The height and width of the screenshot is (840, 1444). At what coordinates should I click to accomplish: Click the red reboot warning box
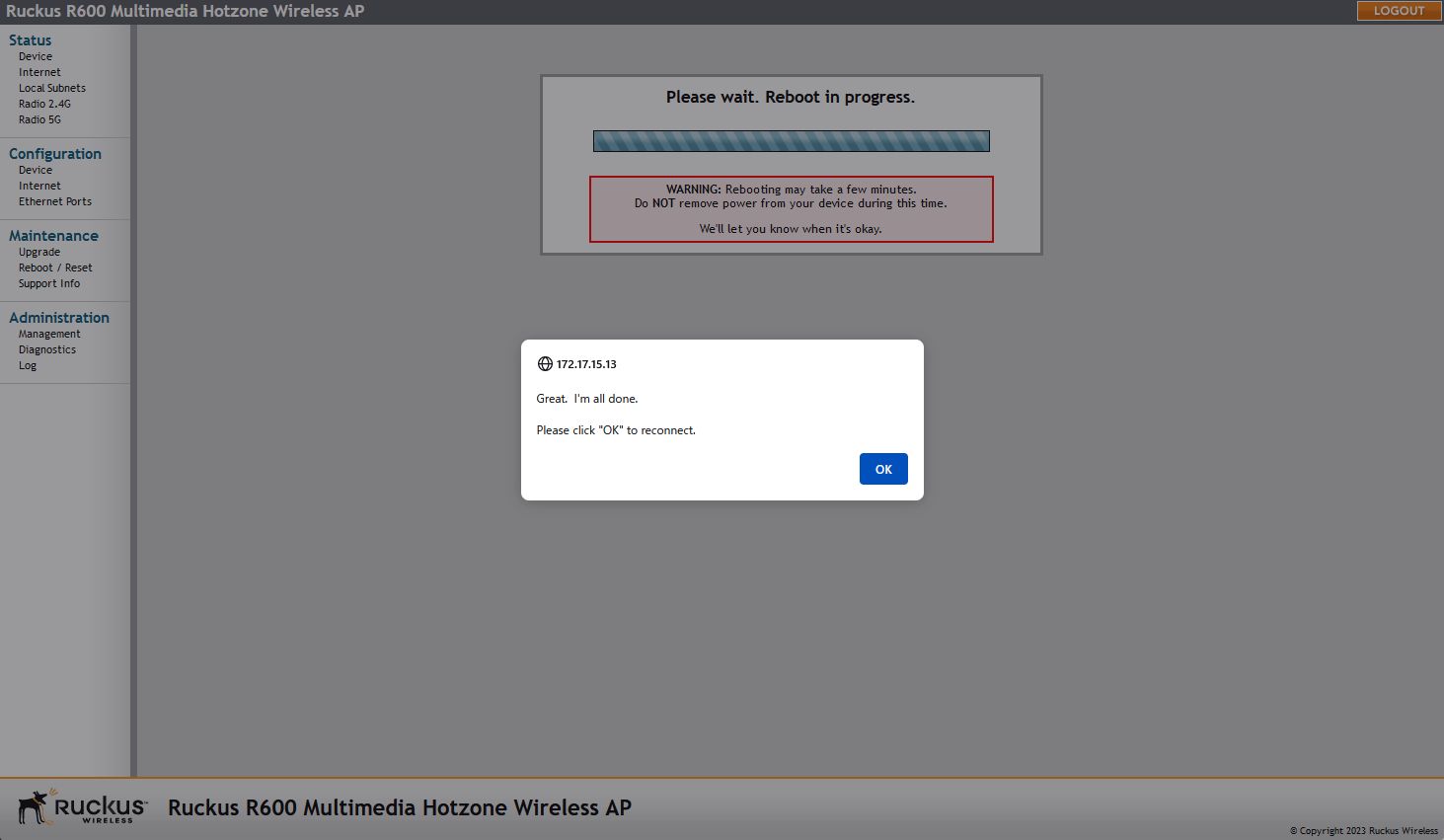coord(791,209)
